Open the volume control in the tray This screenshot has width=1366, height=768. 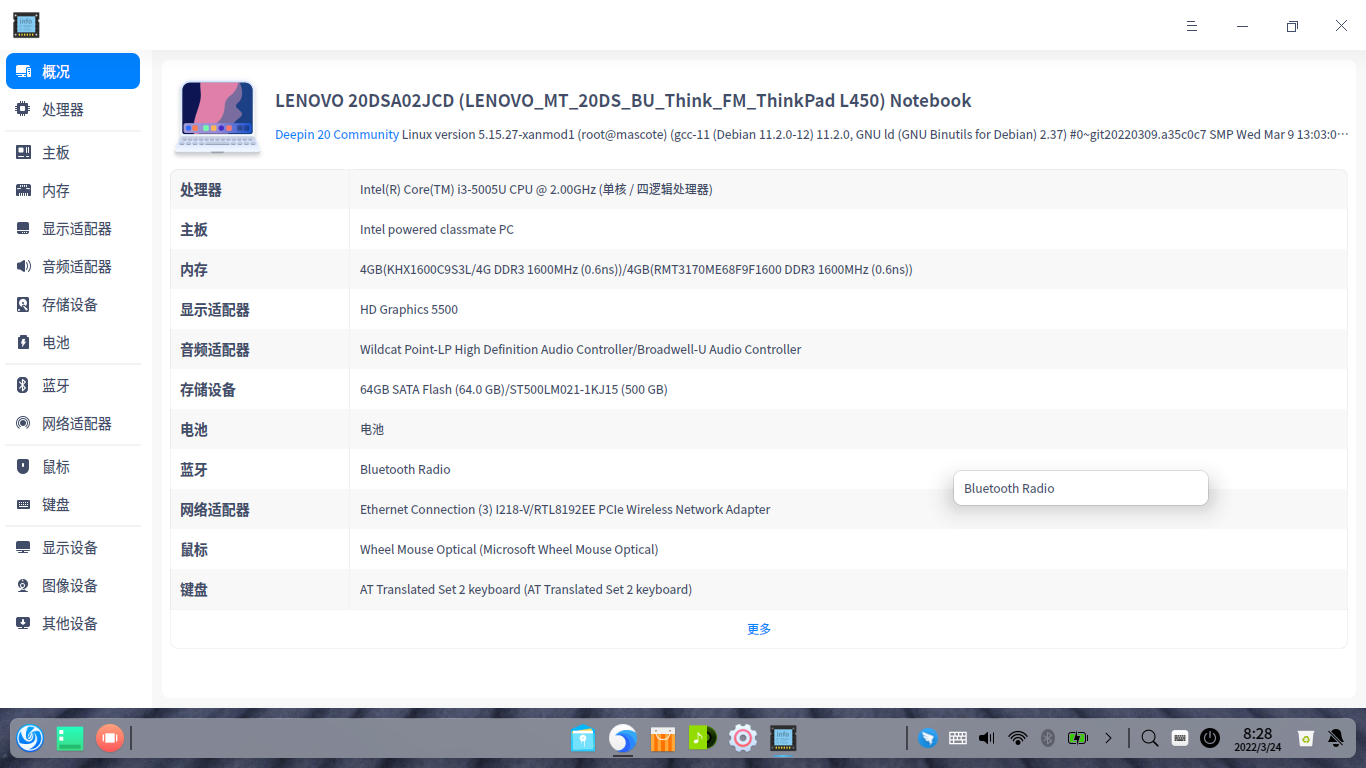pyautogui.click(x=988, y=738)
